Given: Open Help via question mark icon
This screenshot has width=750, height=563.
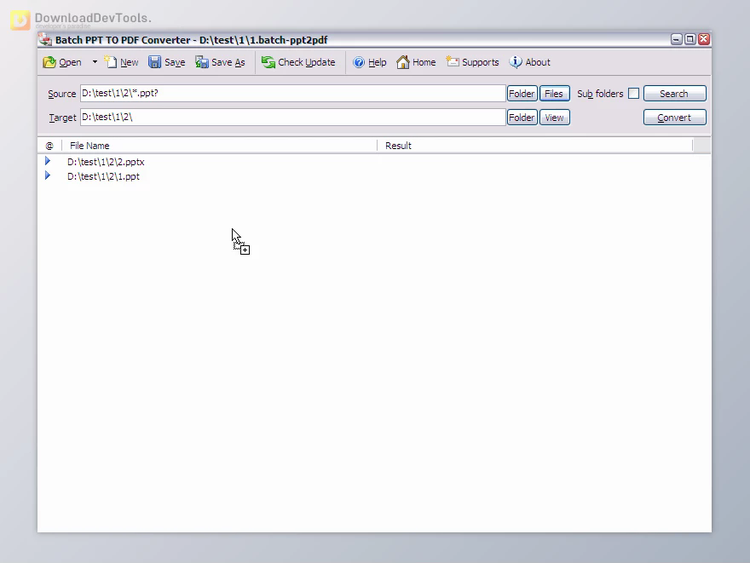Looking at the screenshot, I should pos(359,62).
